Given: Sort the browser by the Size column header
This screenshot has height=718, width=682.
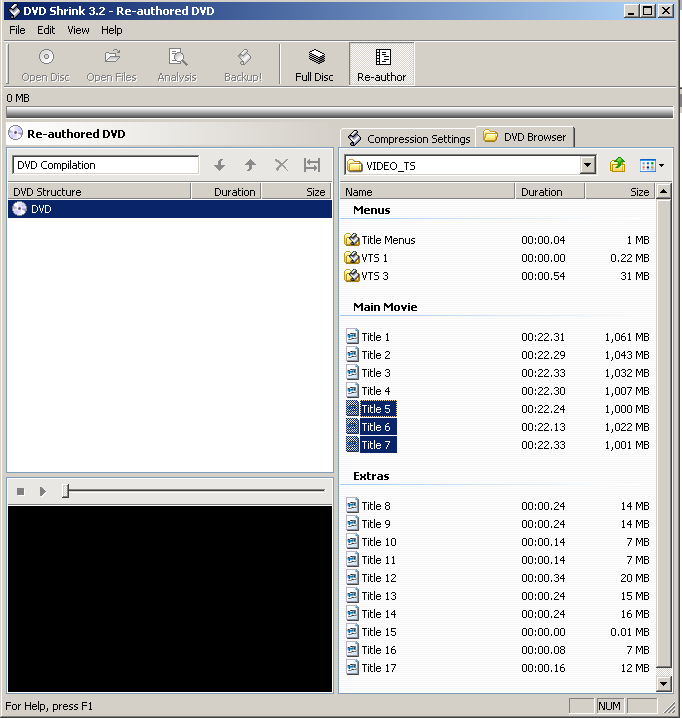Looking at the screenshot, I should click(x=621, y=191).
